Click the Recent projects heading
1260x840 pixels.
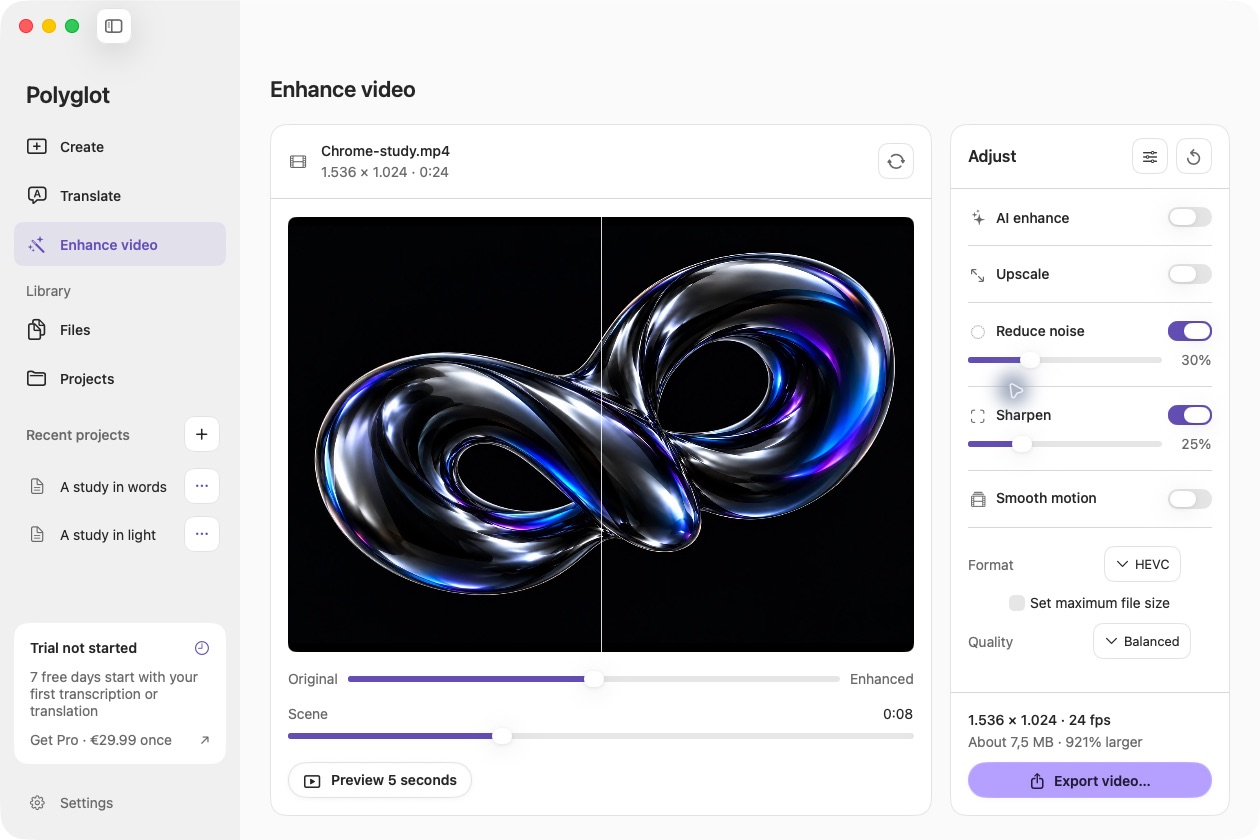click(x=78, y=435)
